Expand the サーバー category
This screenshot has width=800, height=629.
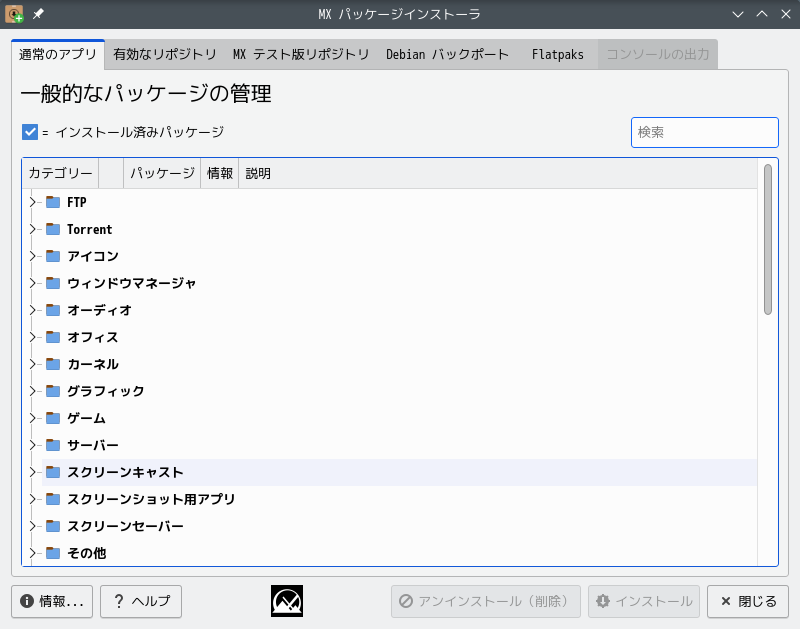coord(33,445)
